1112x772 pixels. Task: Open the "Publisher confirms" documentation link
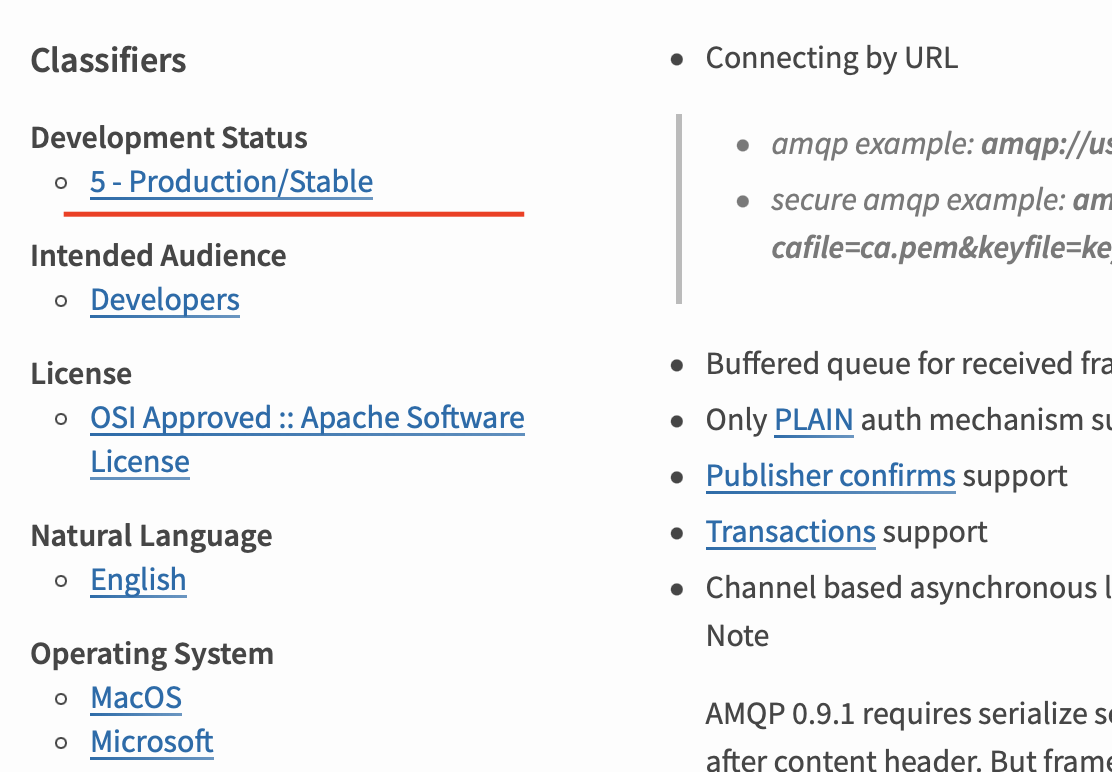(831, 476)
